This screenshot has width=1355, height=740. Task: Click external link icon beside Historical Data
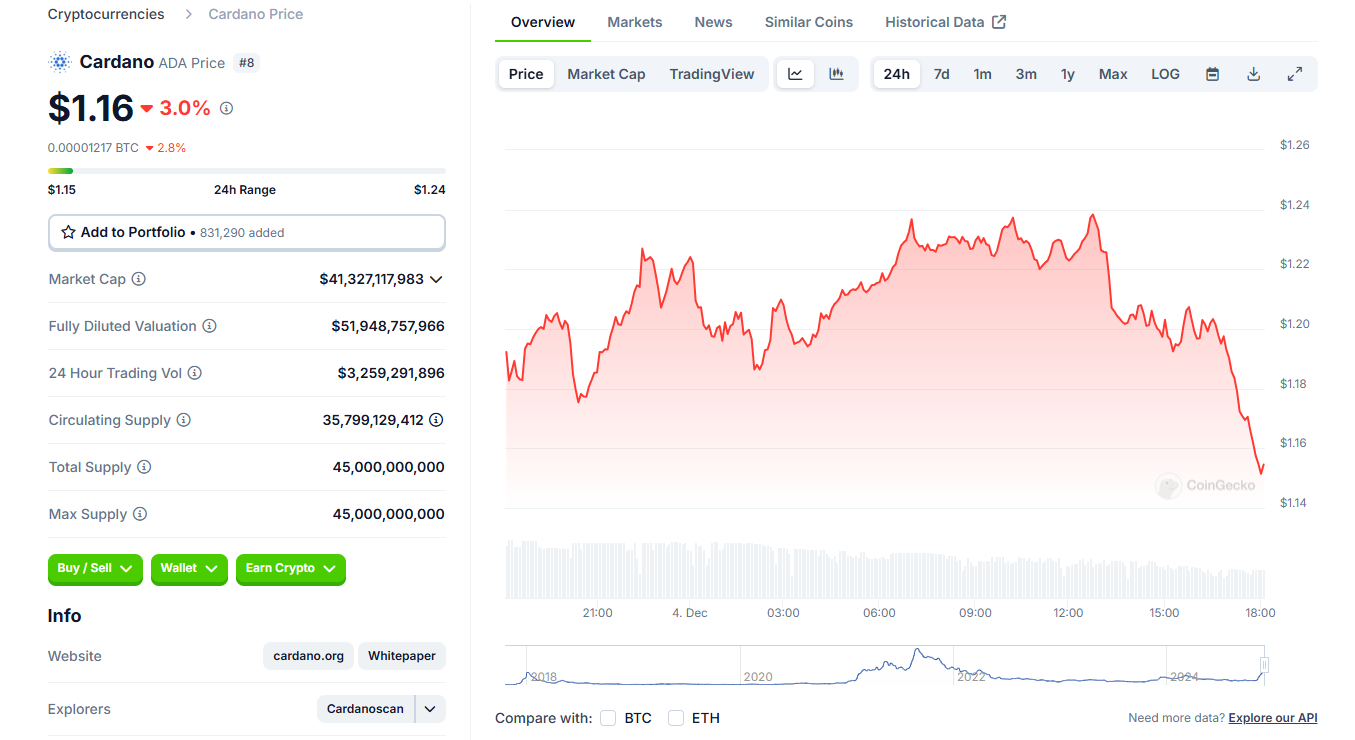click(x=999, y=22)
